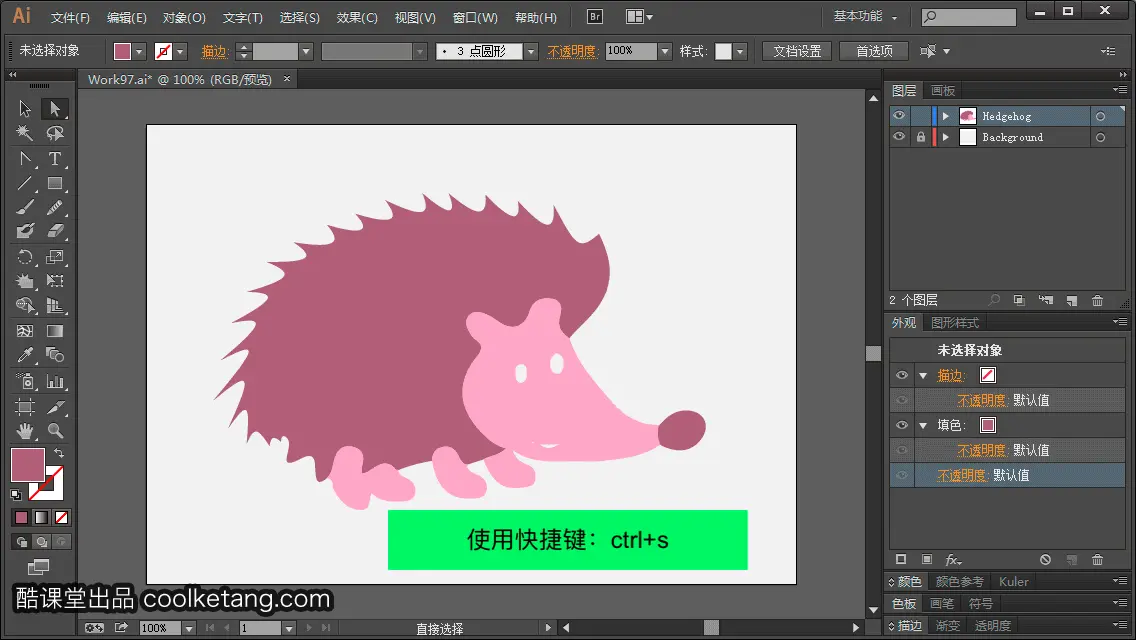
Task: Click Hedgehog layer target circle
Action: tap(1100, 116)
